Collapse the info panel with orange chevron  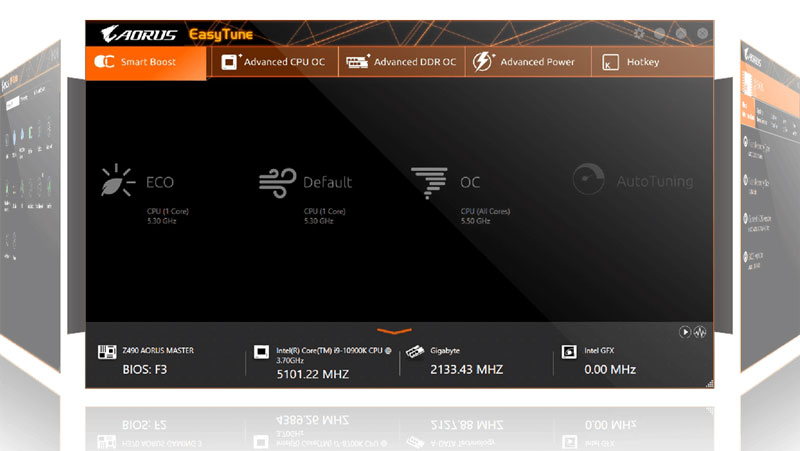[394, 332]
